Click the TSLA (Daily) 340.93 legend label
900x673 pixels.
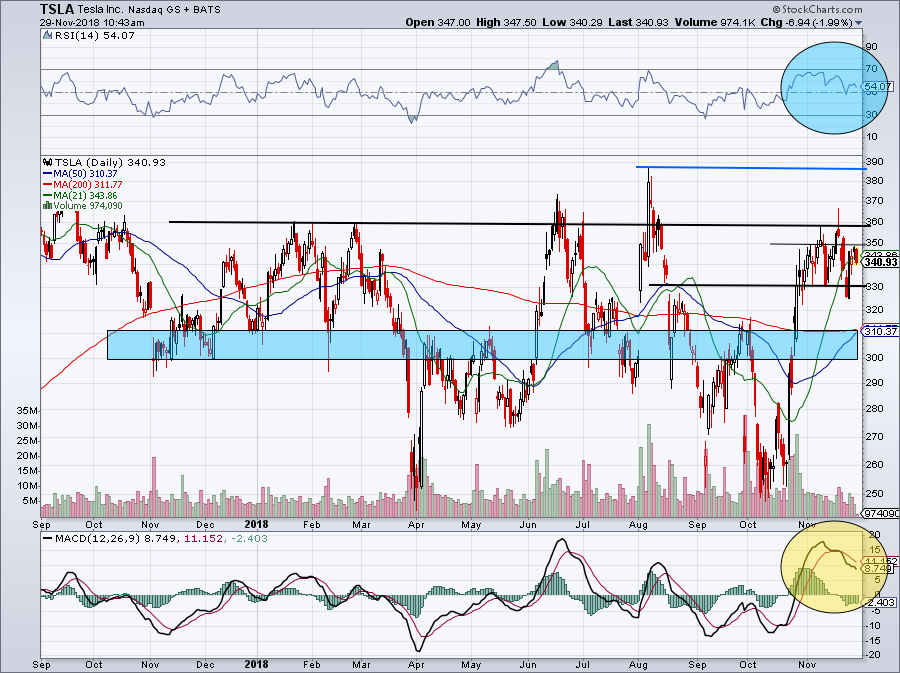(110, 163)
